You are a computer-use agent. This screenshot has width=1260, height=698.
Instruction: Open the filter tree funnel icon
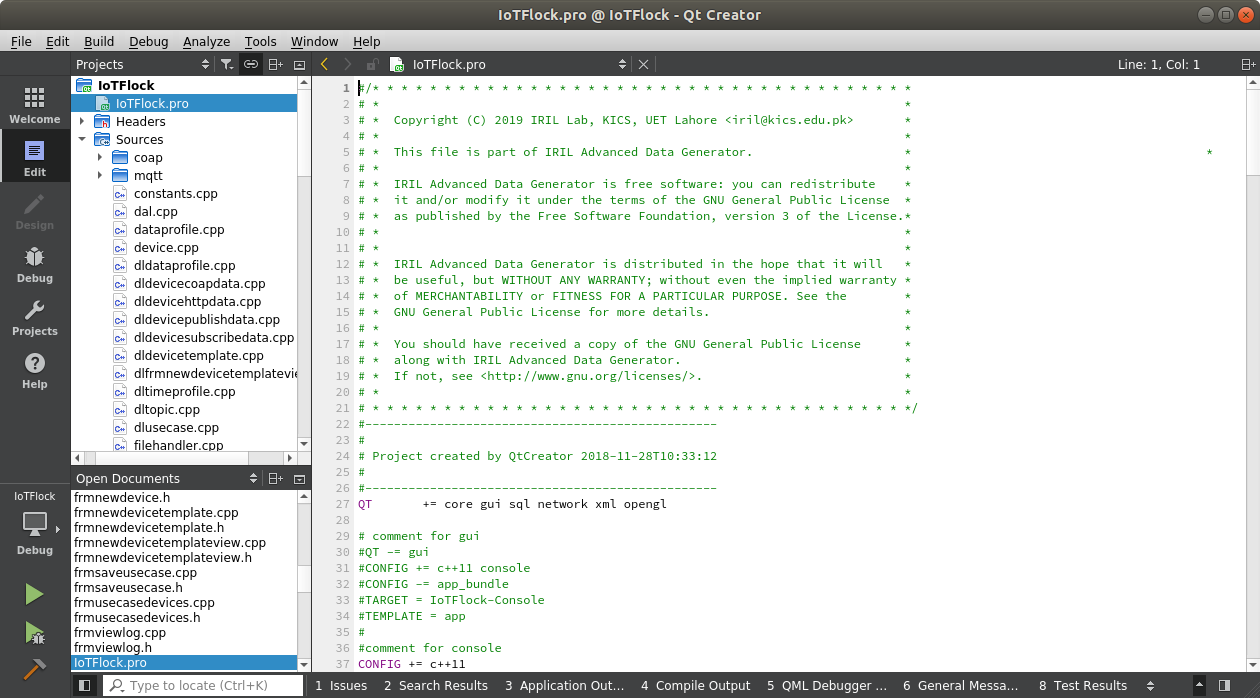click(227, 64)
